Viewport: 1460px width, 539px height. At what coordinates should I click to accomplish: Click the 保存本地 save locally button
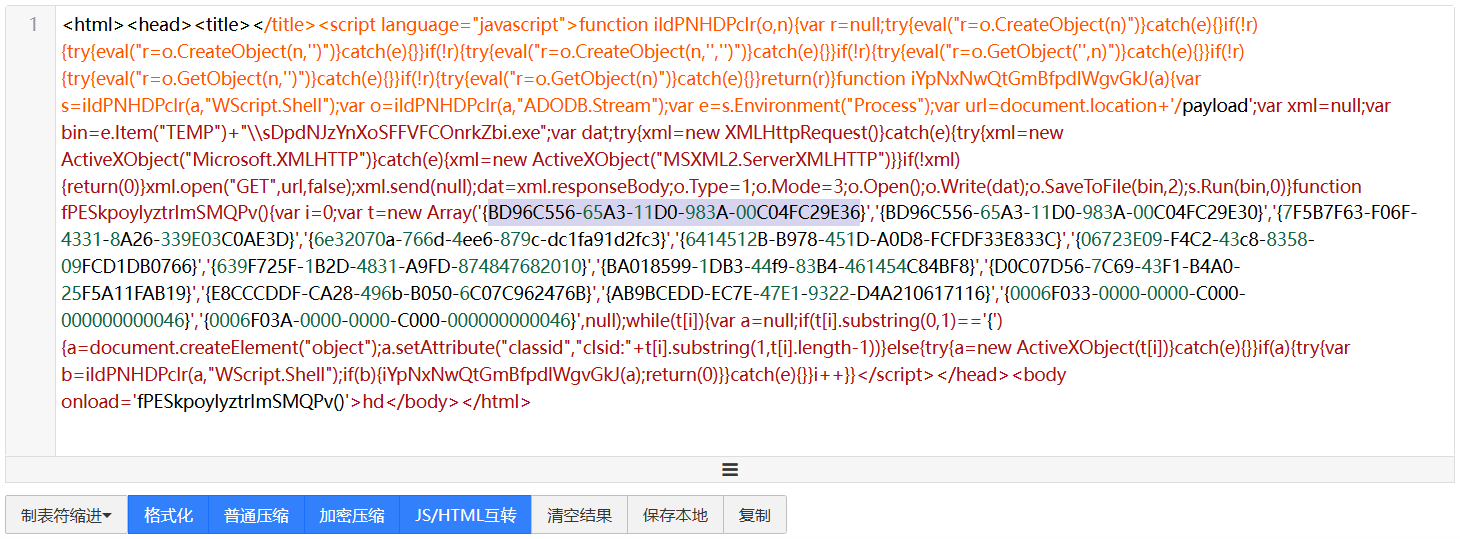tap(675, 515)
